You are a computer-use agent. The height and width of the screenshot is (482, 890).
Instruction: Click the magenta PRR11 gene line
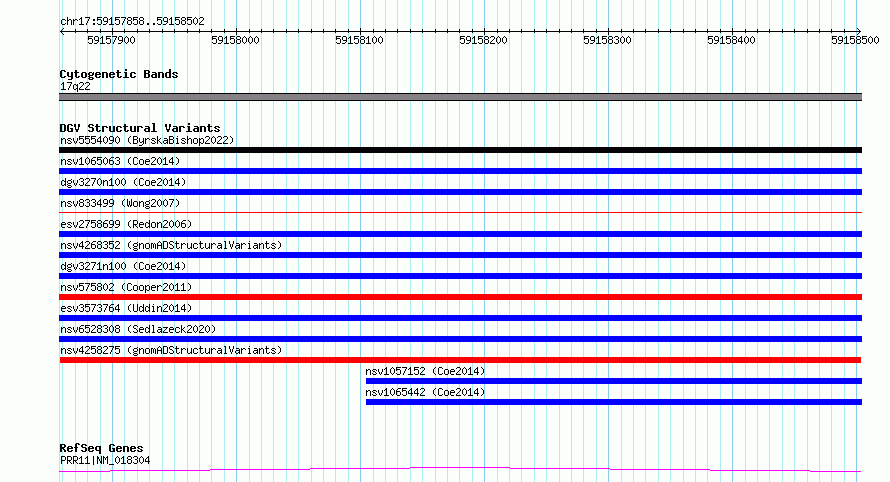tap(460, 470)
